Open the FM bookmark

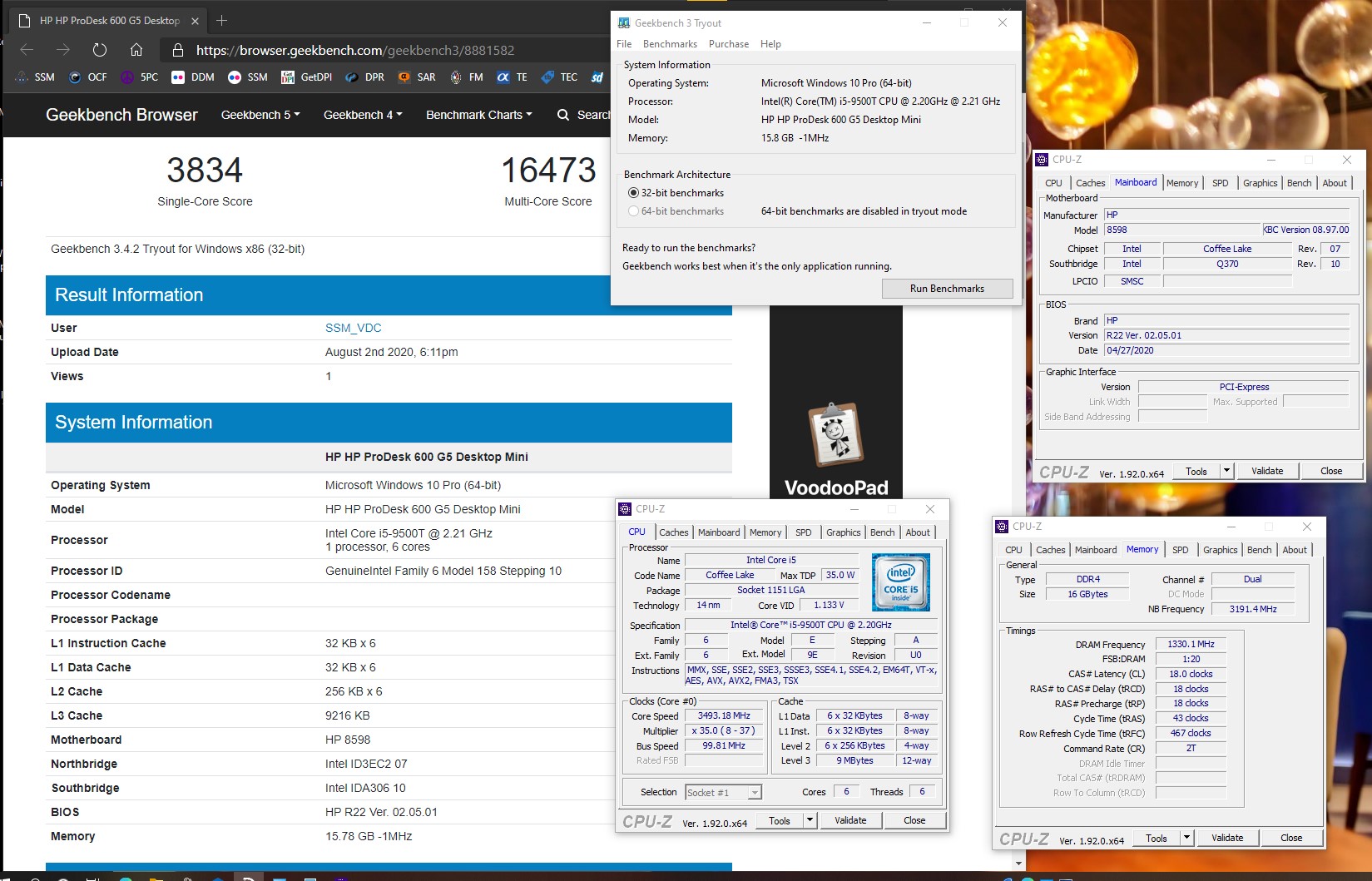(466, 77)
